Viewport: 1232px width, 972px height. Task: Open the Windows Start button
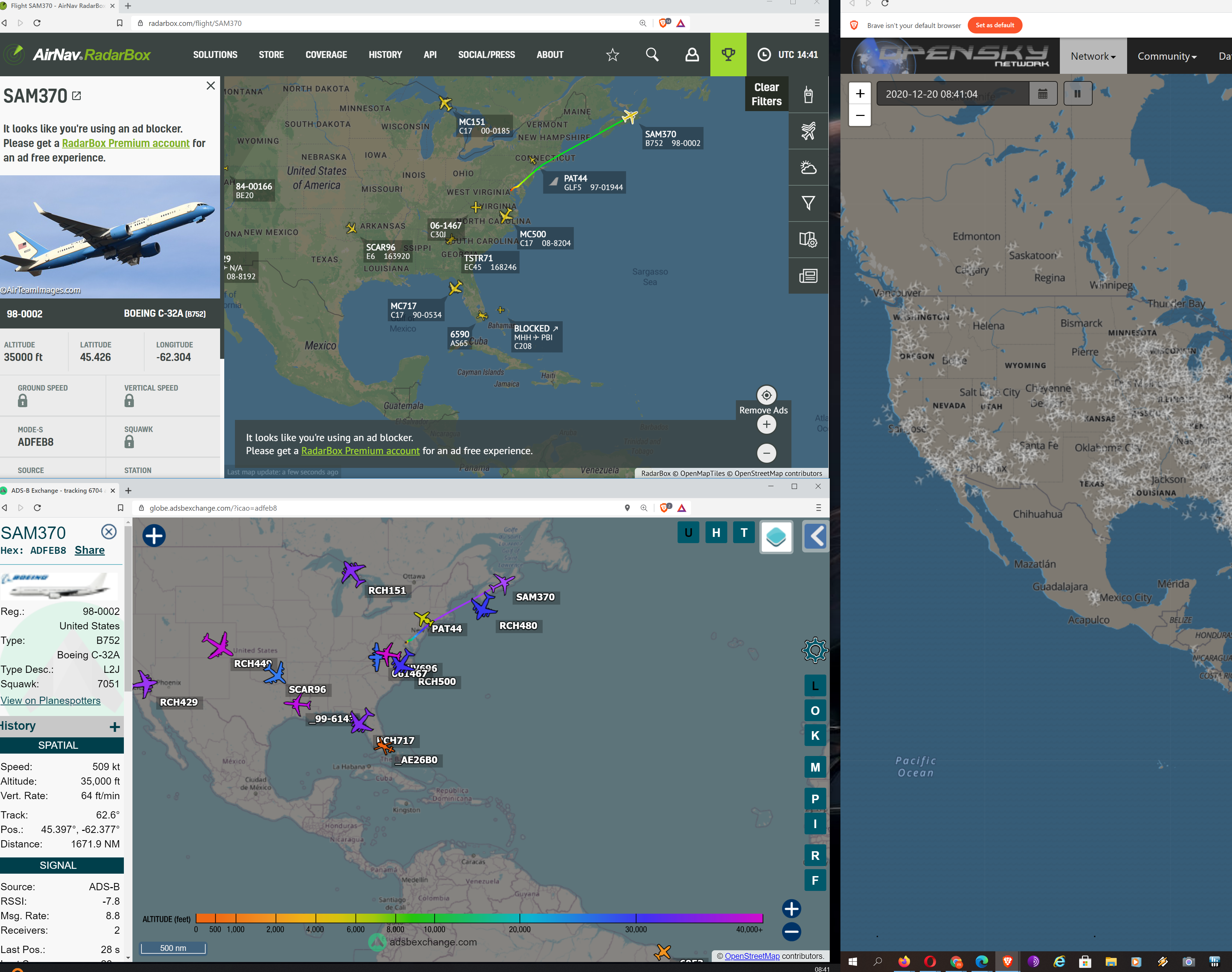852,961
